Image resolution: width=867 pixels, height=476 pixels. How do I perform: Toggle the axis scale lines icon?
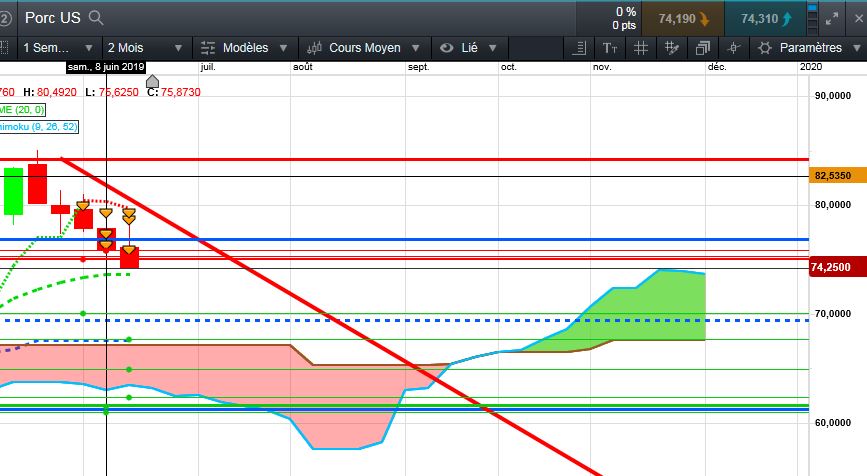(579, 48)
